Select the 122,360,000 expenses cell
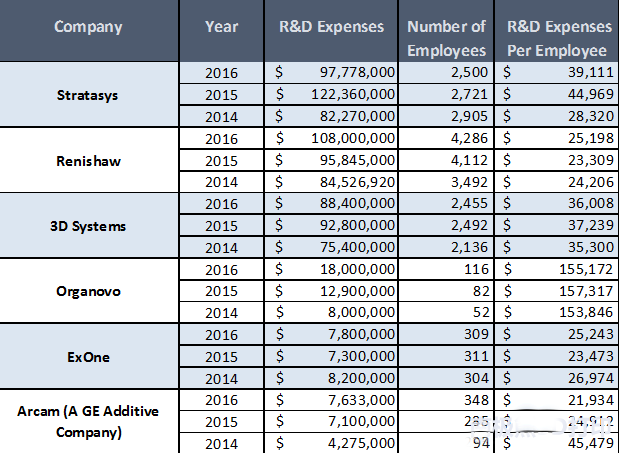 coord(331,95)
